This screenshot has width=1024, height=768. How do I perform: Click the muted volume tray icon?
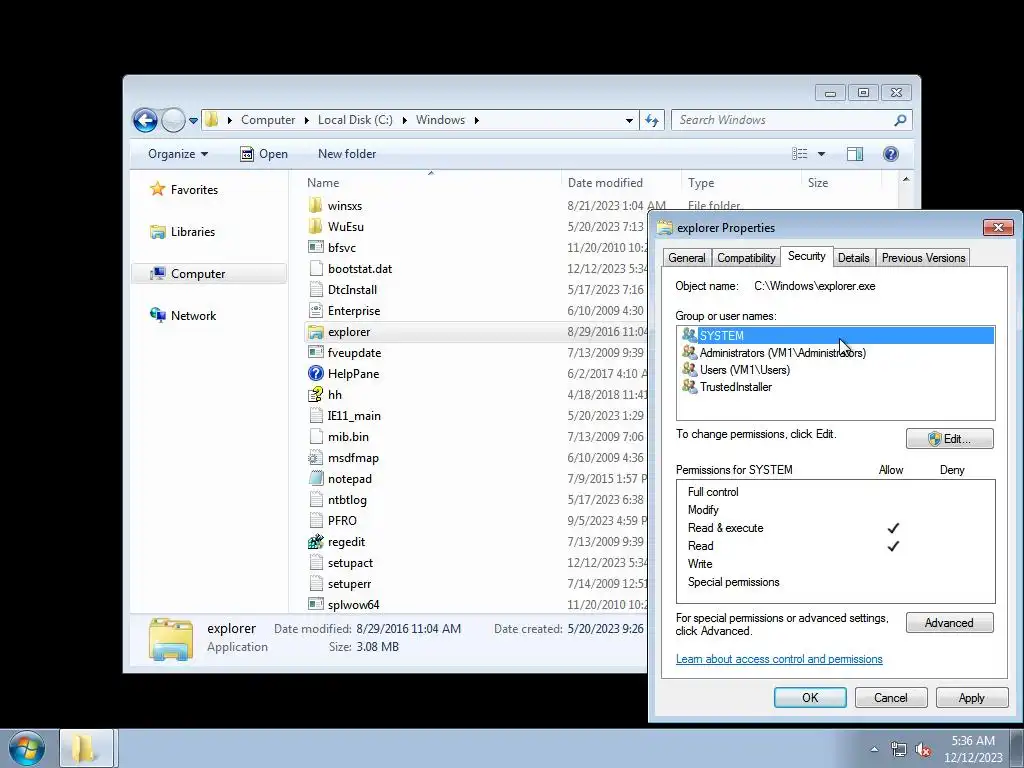[923, 749]
